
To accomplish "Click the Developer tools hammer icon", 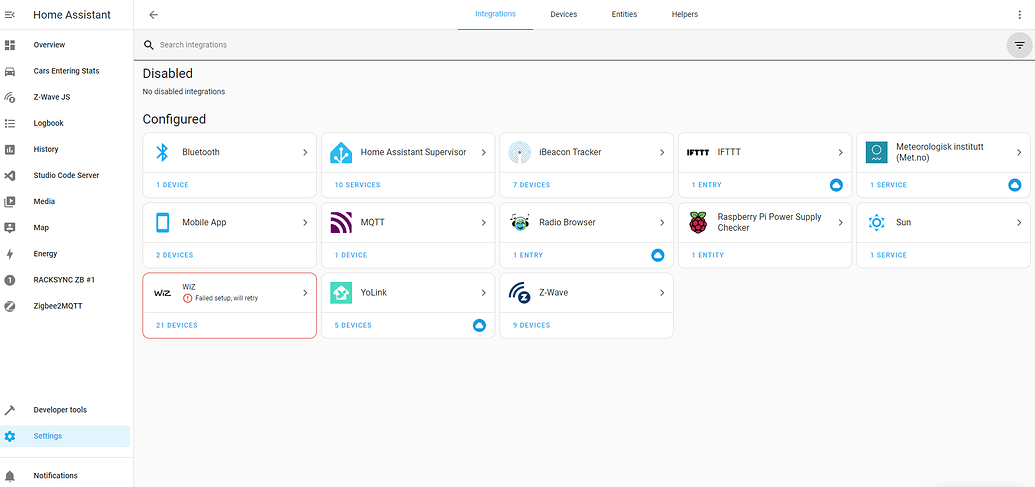I will [x=9, y=410].
